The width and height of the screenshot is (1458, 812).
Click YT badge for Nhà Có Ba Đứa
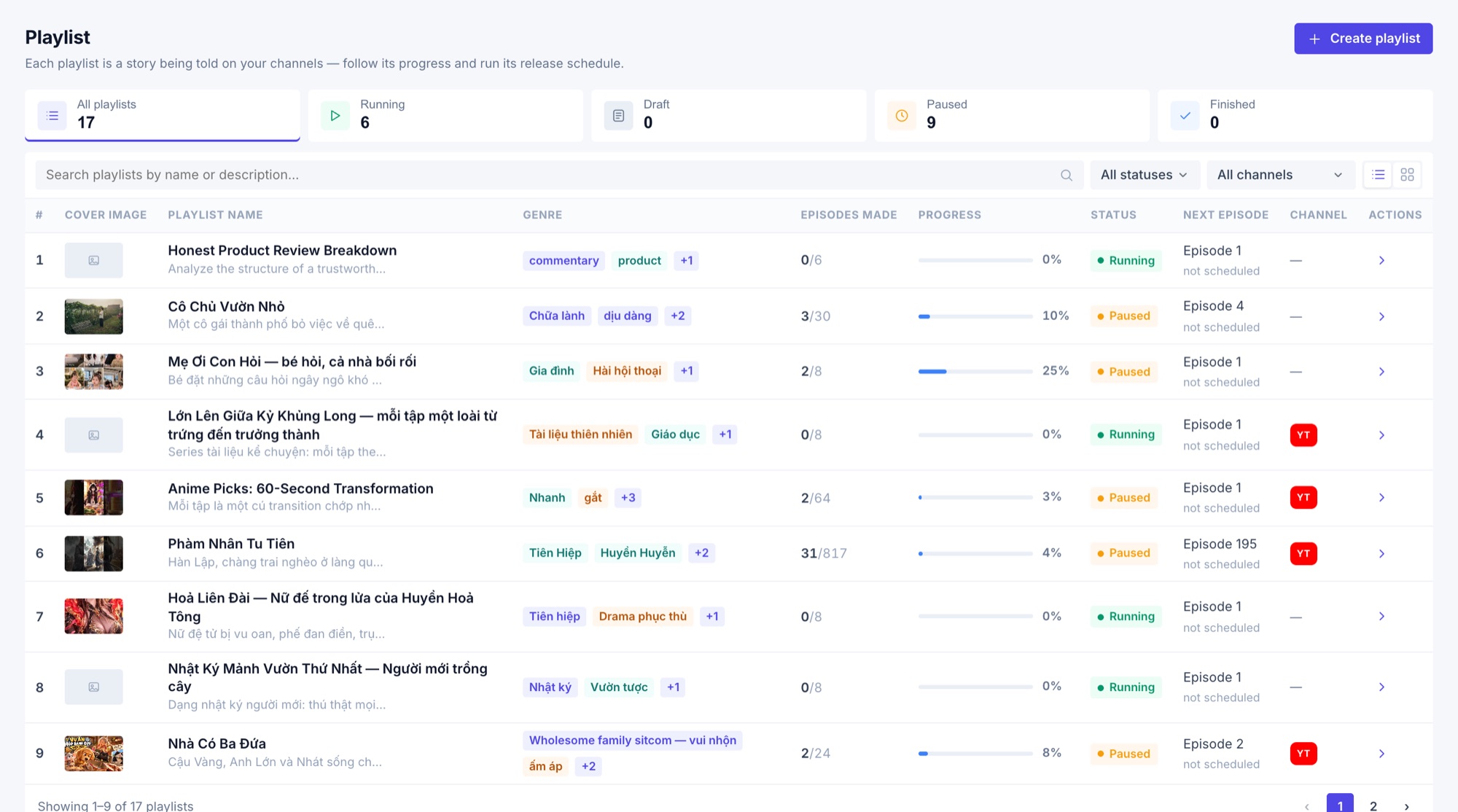[x=1303, y=754]
